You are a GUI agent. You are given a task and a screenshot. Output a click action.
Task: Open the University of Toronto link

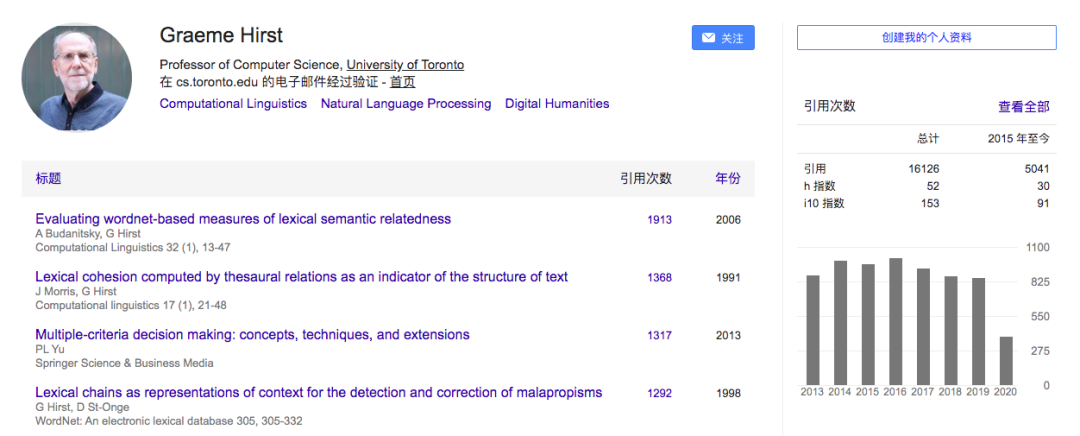[x=405, y=65]
